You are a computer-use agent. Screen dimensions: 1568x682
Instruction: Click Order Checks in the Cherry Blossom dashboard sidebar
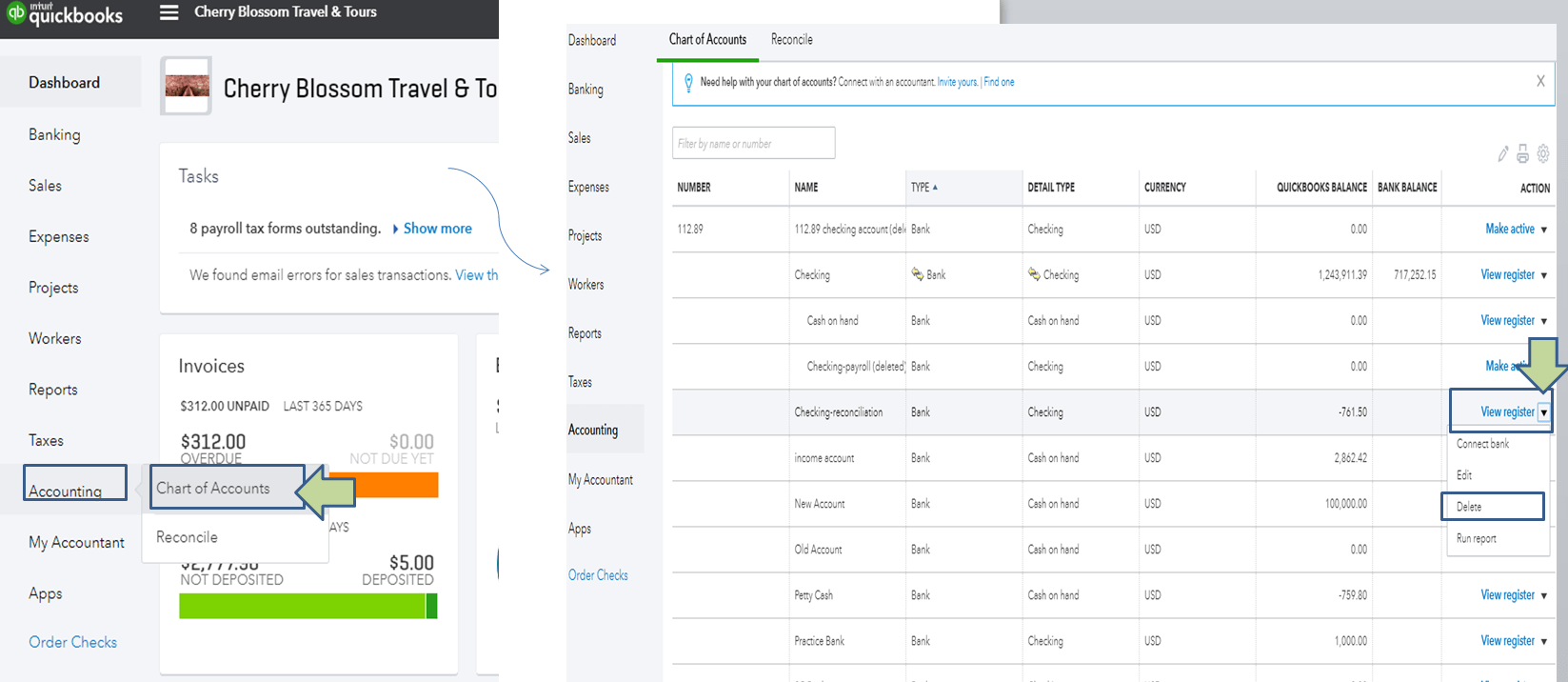click(x=72, y=642)
